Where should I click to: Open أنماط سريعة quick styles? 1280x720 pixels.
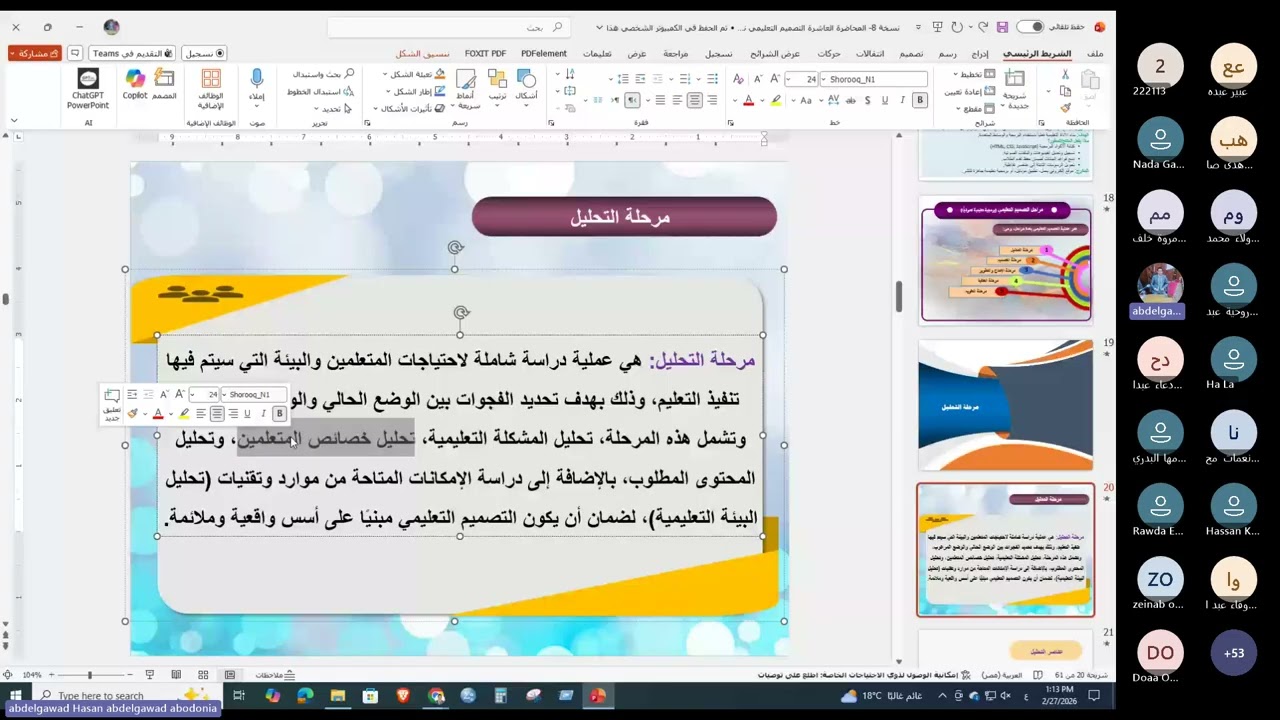pyautogui.click(x=466, y=90)
